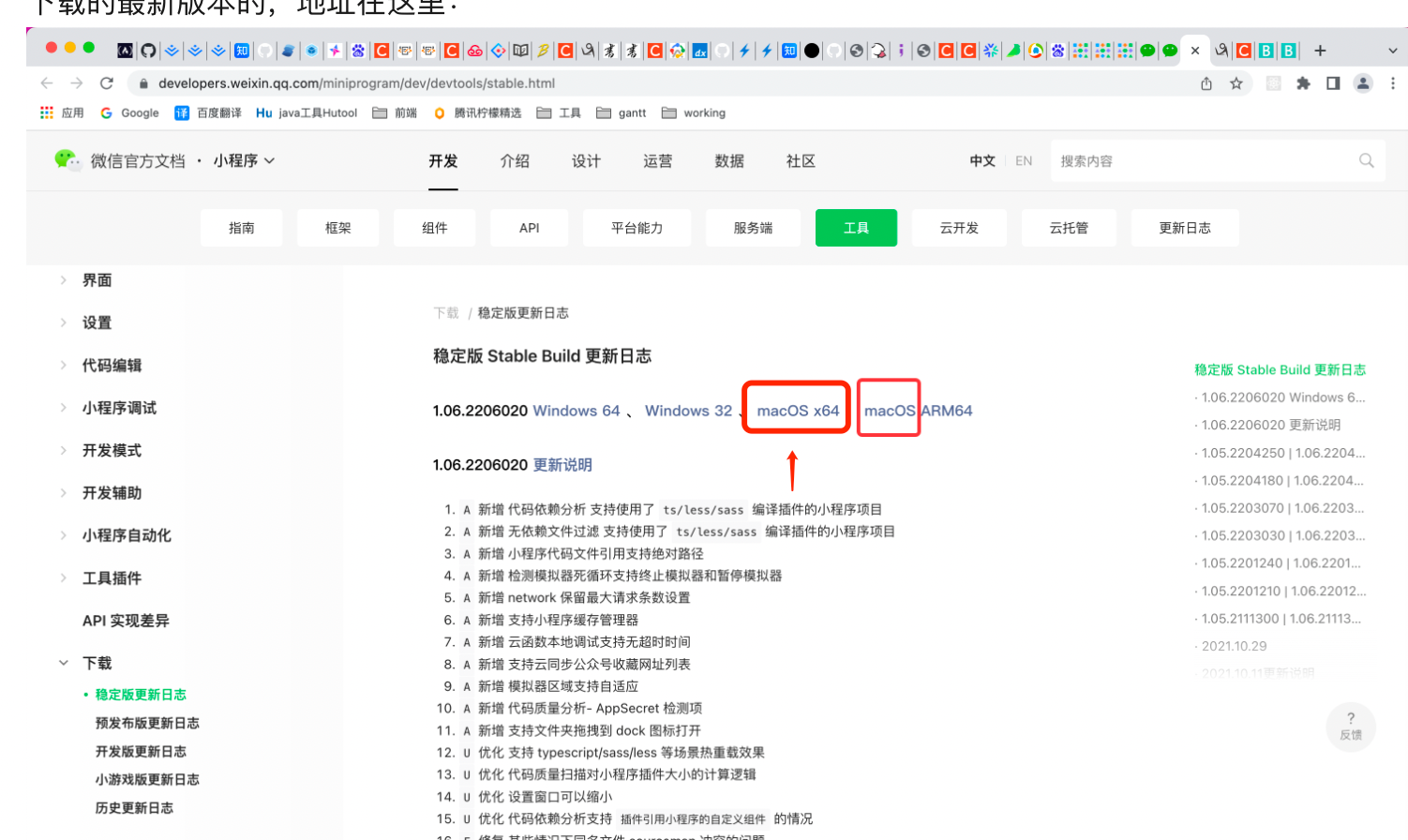Screen dimensions: 1408x840
Task: Click the lock icon beside the URL
Action: coord(143,83)
